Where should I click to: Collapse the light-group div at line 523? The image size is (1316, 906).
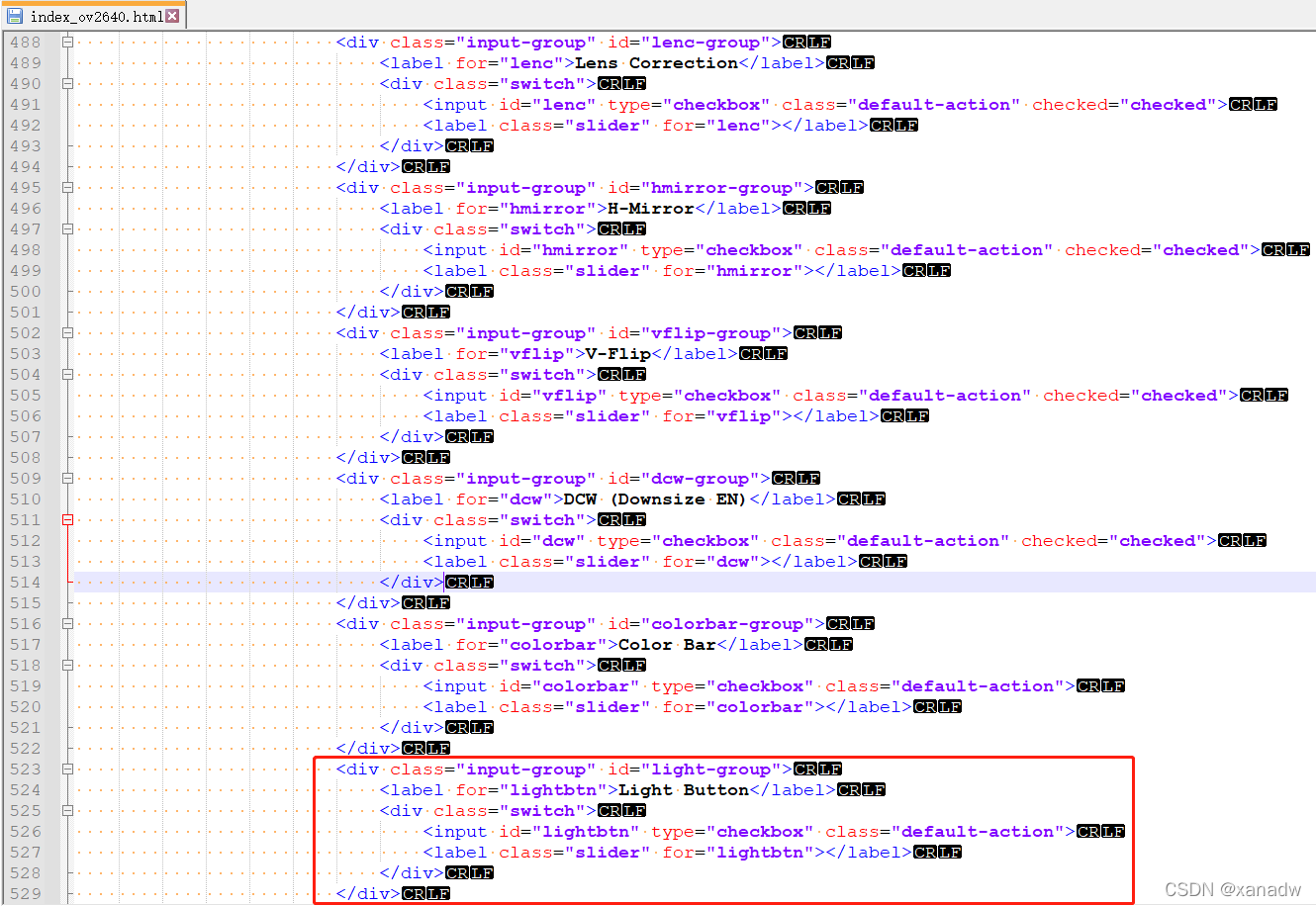[67, 770]
